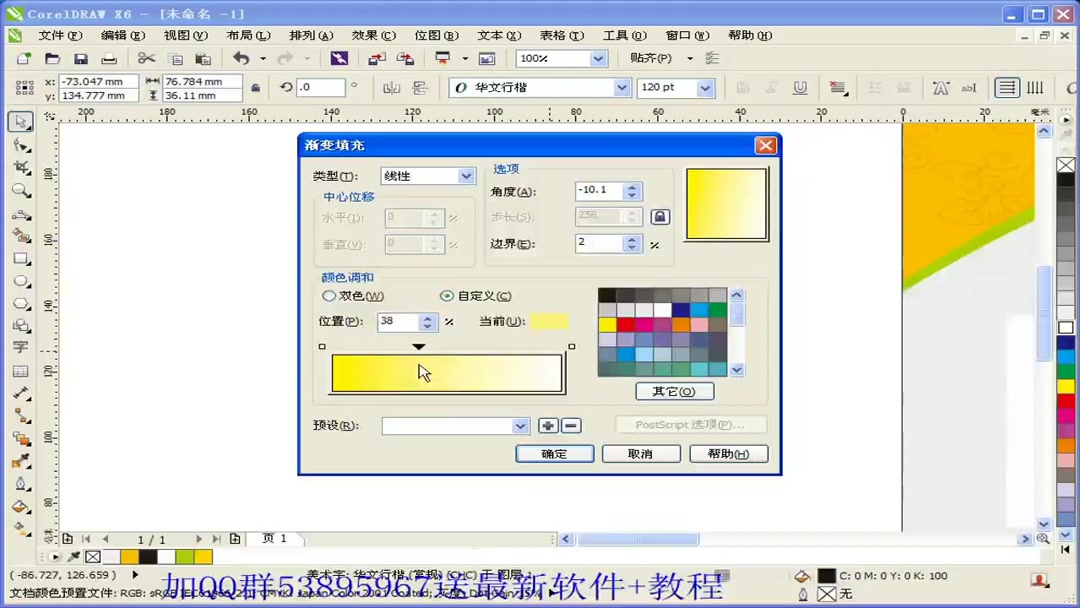Click the 页 1 page tab
1080x608 pixels.
point(274,538)
